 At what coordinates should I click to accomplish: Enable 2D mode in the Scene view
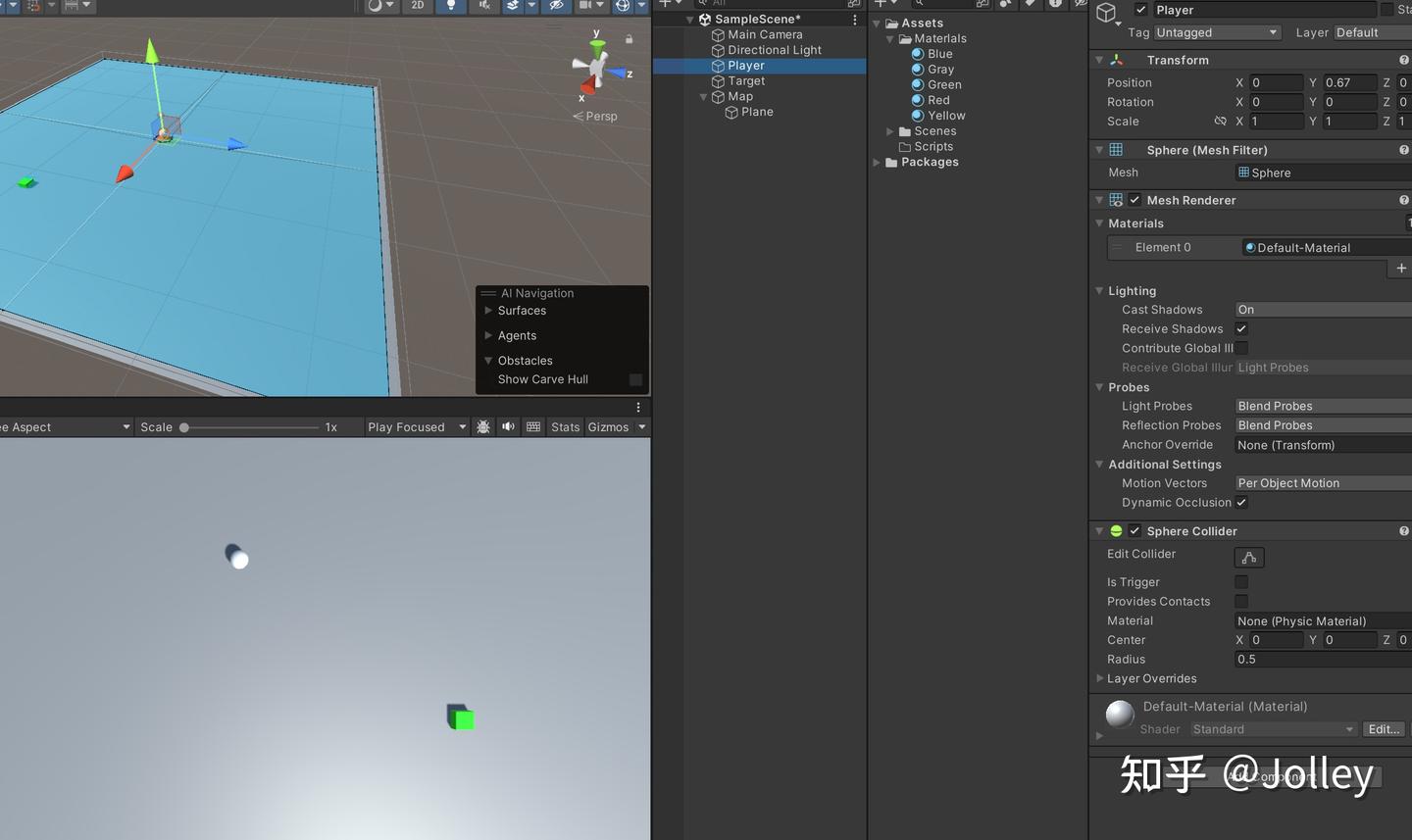pos(417,6)
